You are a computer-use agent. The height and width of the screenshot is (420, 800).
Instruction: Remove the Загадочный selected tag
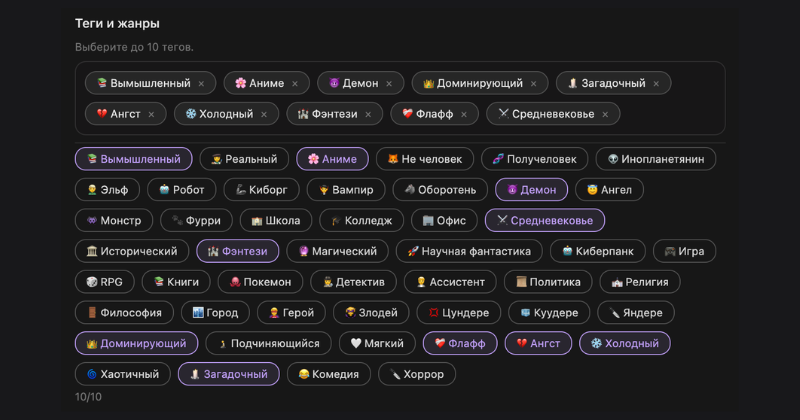pos(656,84)
